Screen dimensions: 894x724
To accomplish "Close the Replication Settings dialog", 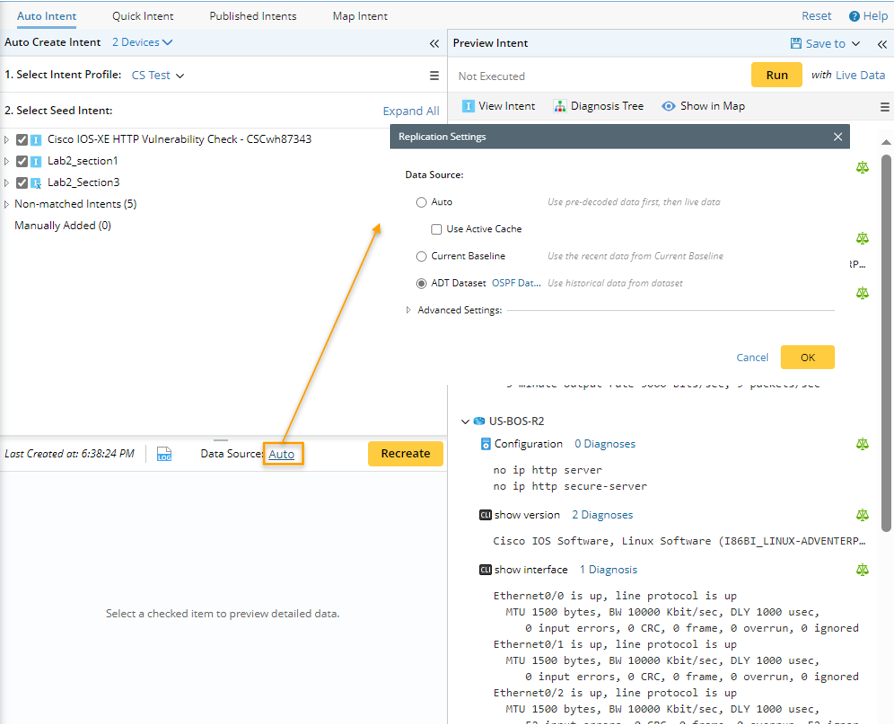I will pos(838,137).
